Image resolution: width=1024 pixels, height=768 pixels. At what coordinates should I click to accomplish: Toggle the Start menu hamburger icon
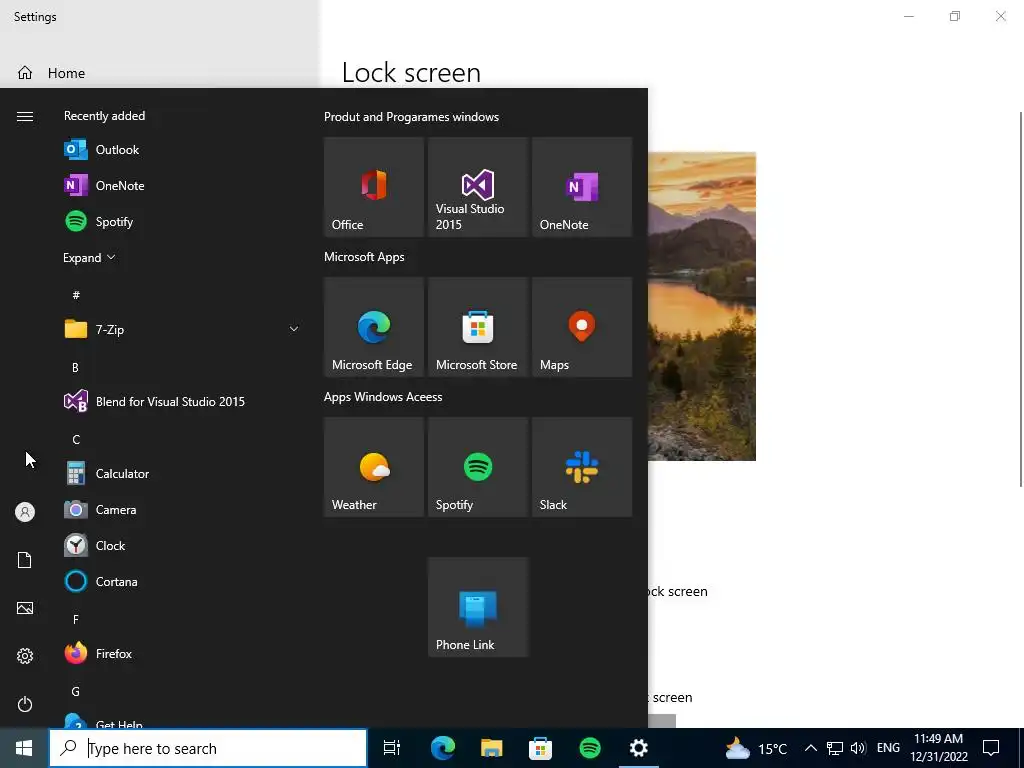pyautogui.click(x=25, y=116)
